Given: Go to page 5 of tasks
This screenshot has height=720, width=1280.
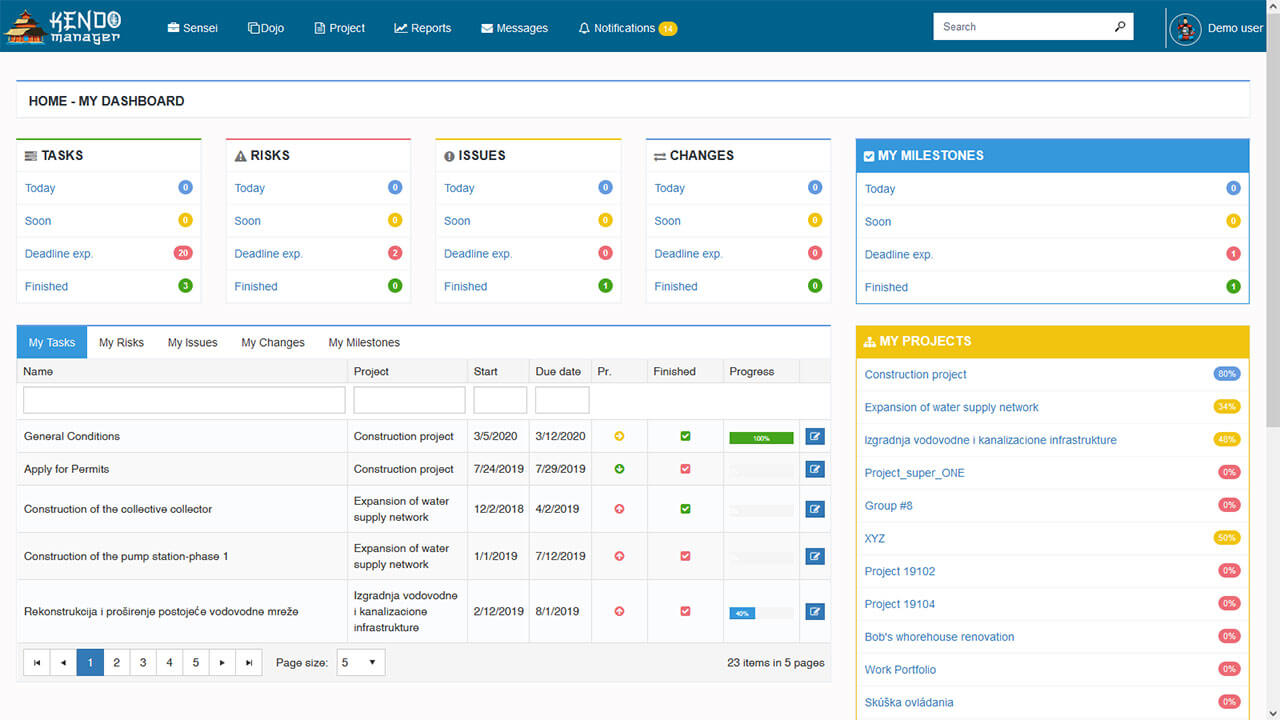Looking at the screenshot, I should 196,662.
